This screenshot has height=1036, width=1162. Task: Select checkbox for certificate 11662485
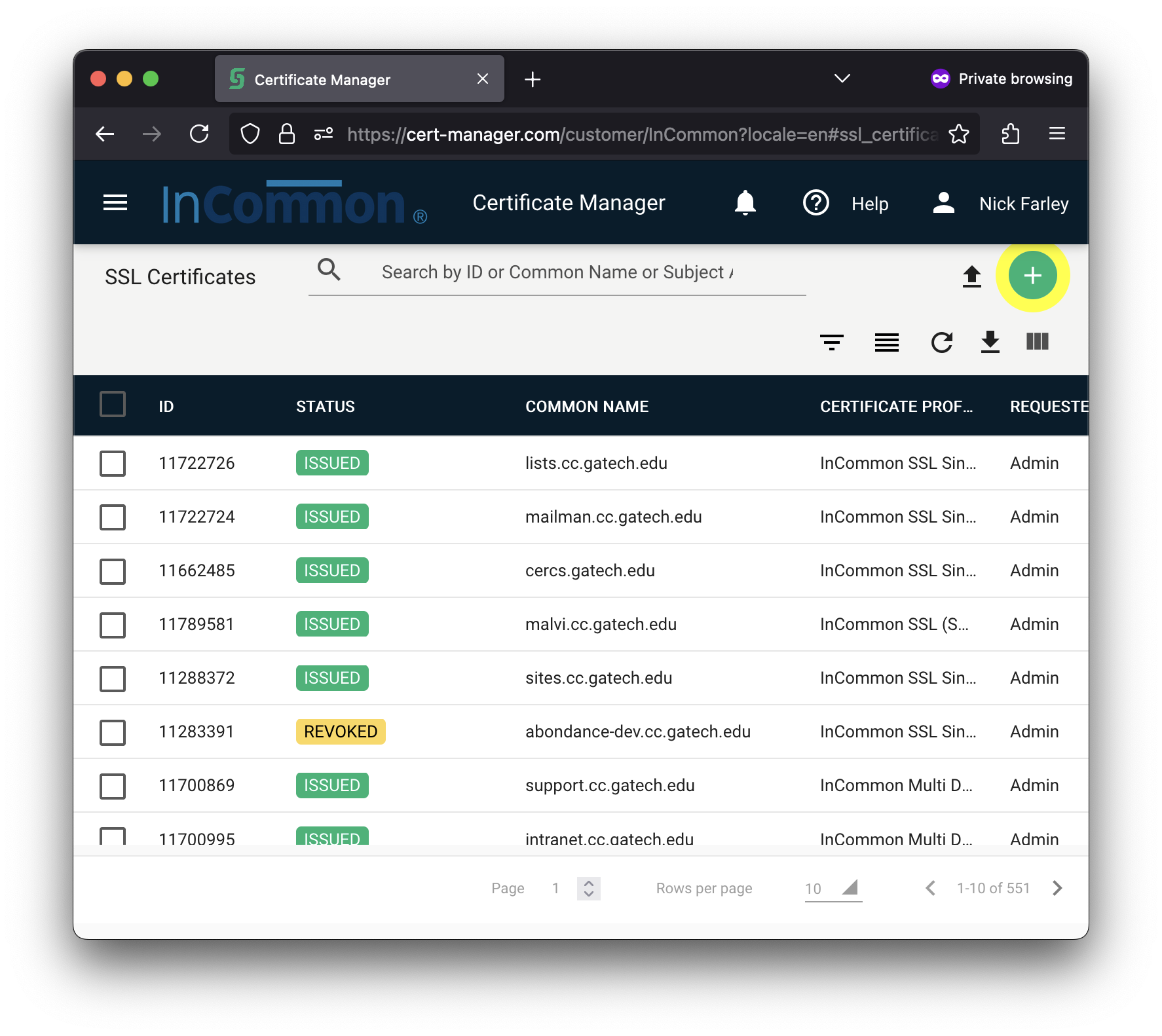(113, 571)
